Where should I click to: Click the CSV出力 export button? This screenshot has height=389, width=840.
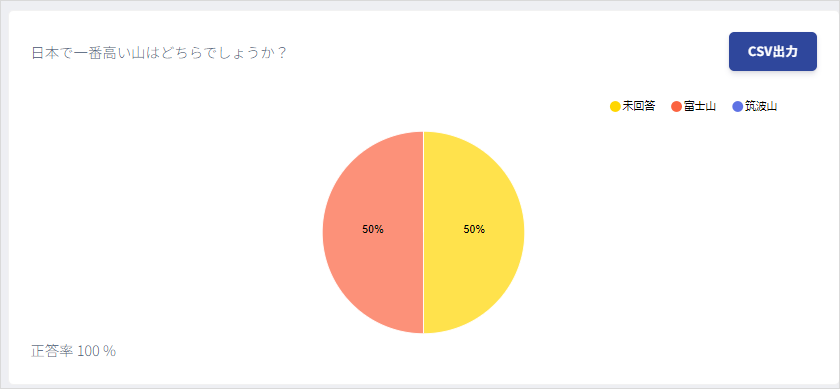point(772,51)
